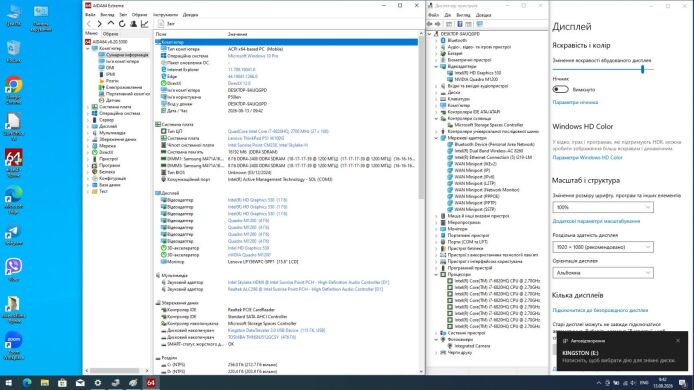
Task: Collapse the Комп'ютер node in AIDA64 tree
Action: click(x=88, y=48)
